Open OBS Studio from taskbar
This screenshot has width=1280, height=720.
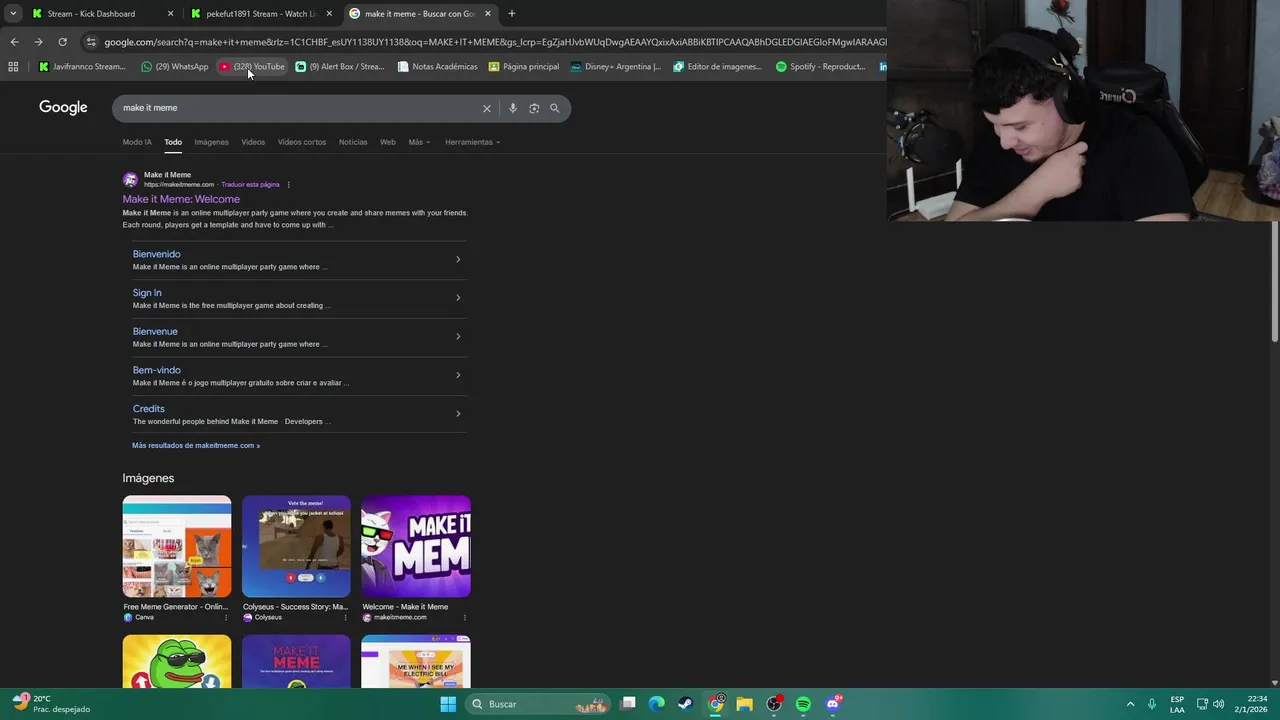pyautogui.click(x=774, y=704)
